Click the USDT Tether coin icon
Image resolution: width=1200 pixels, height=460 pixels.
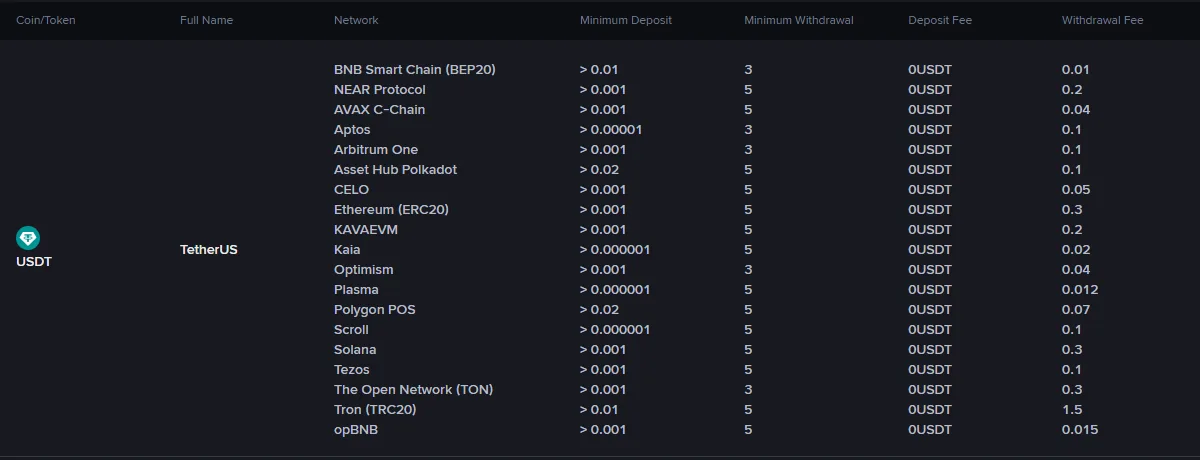pyautogui.click(x=28, y=238)
